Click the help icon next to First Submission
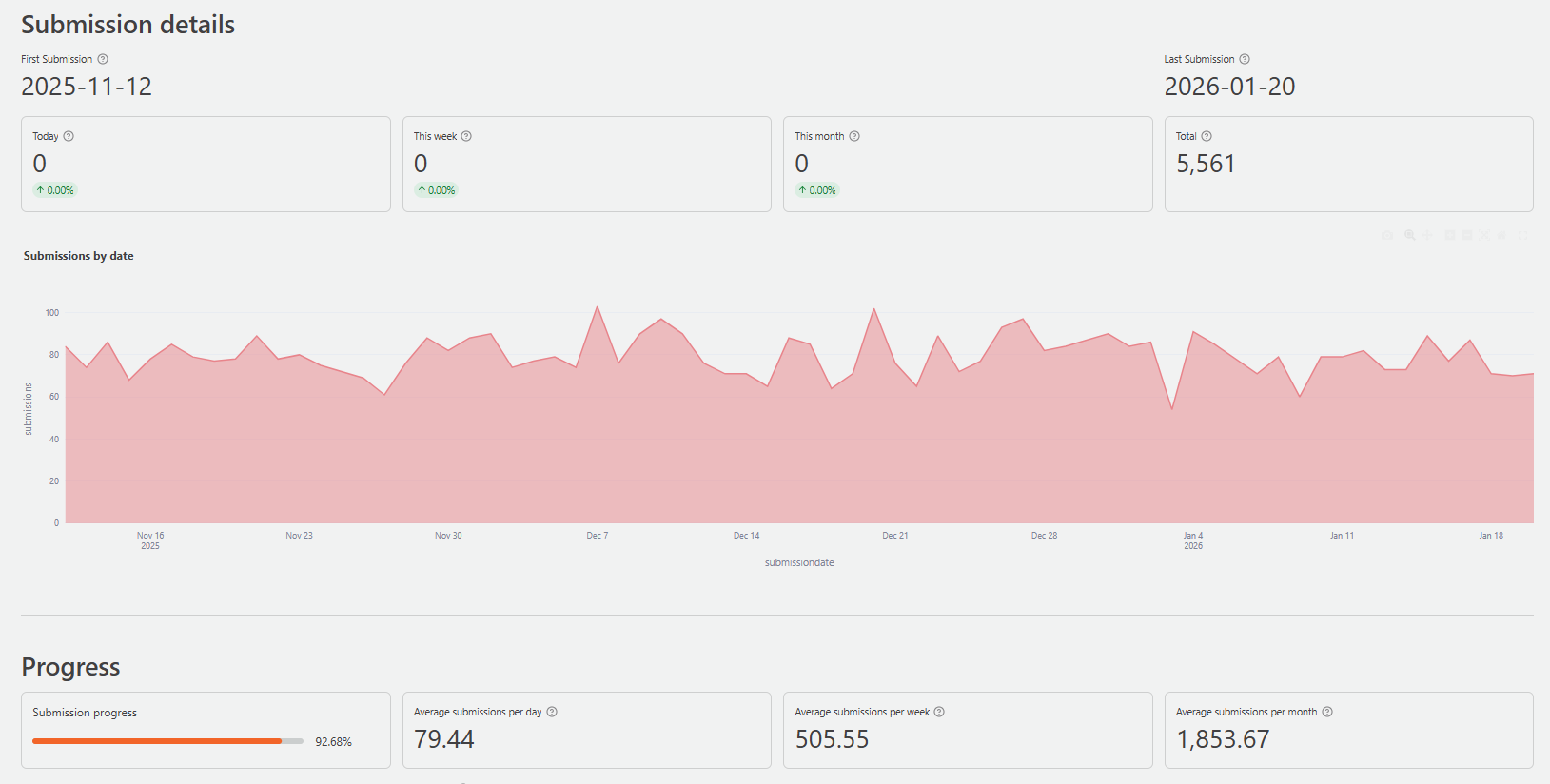 [103, 59]
